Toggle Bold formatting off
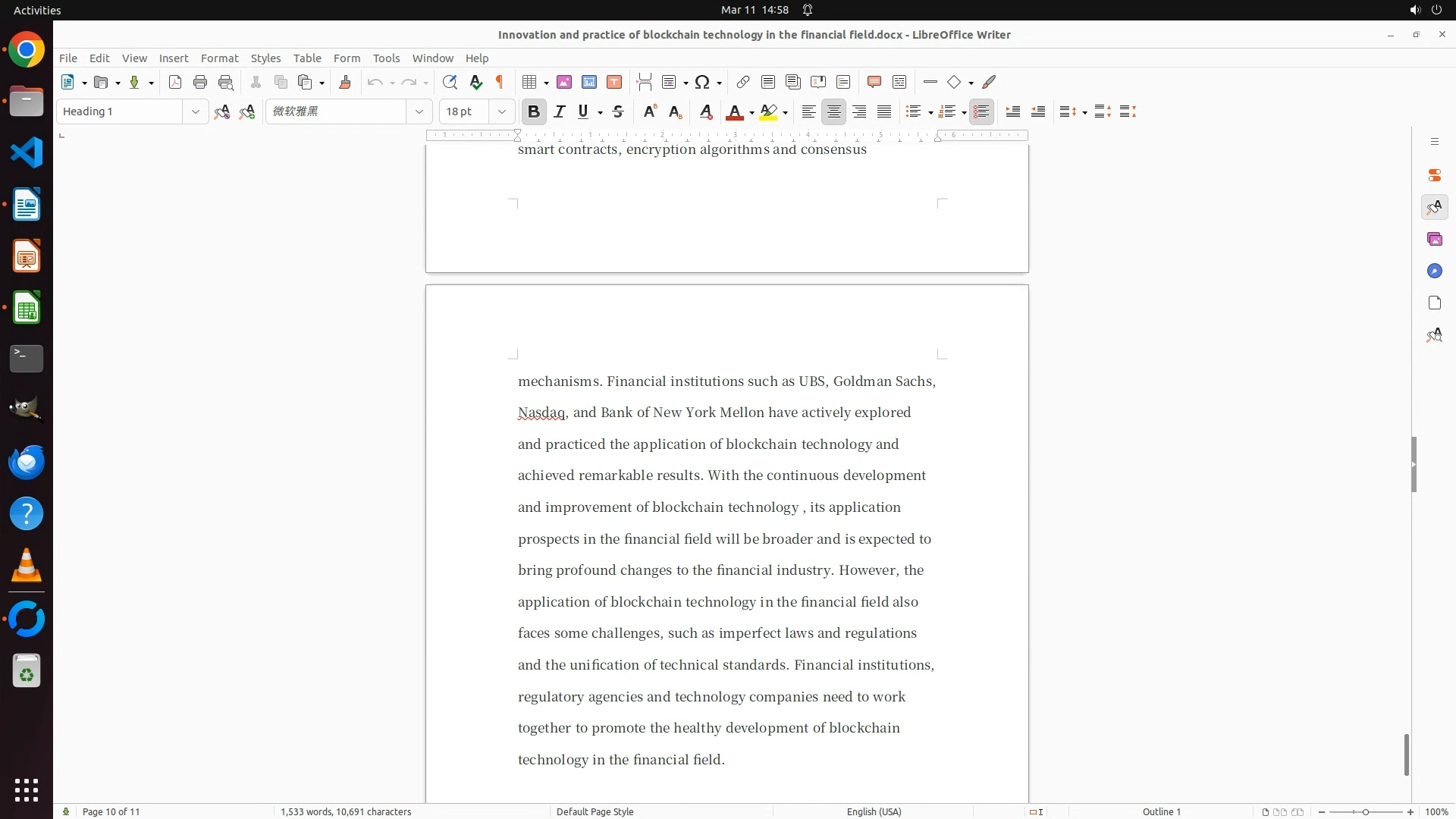The image size is (1456, 819). pyautogui.click(x=534, y=112)
